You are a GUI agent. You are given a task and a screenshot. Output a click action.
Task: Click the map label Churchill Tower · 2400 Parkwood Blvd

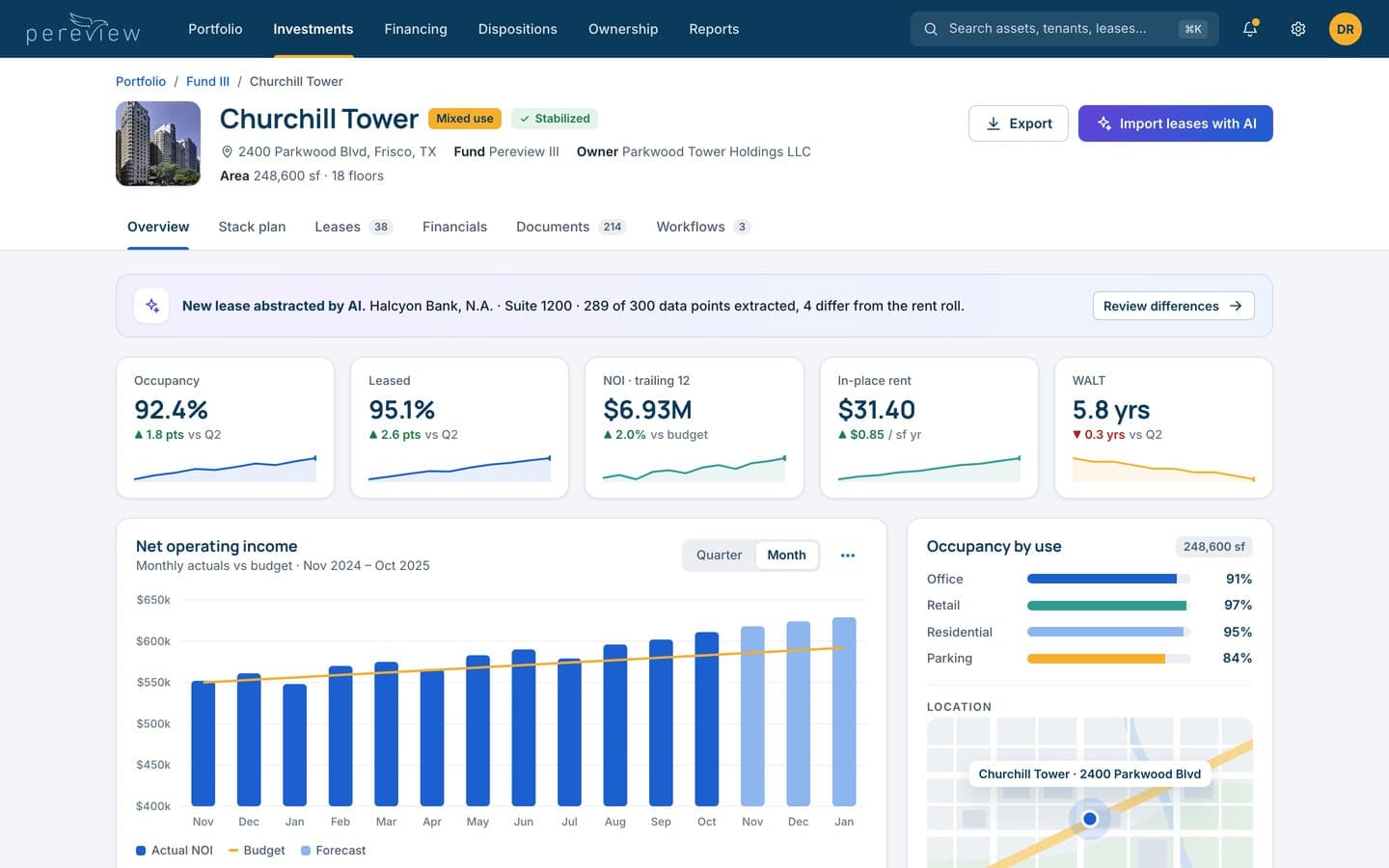pyautogui.click(x=1090, y=773)
